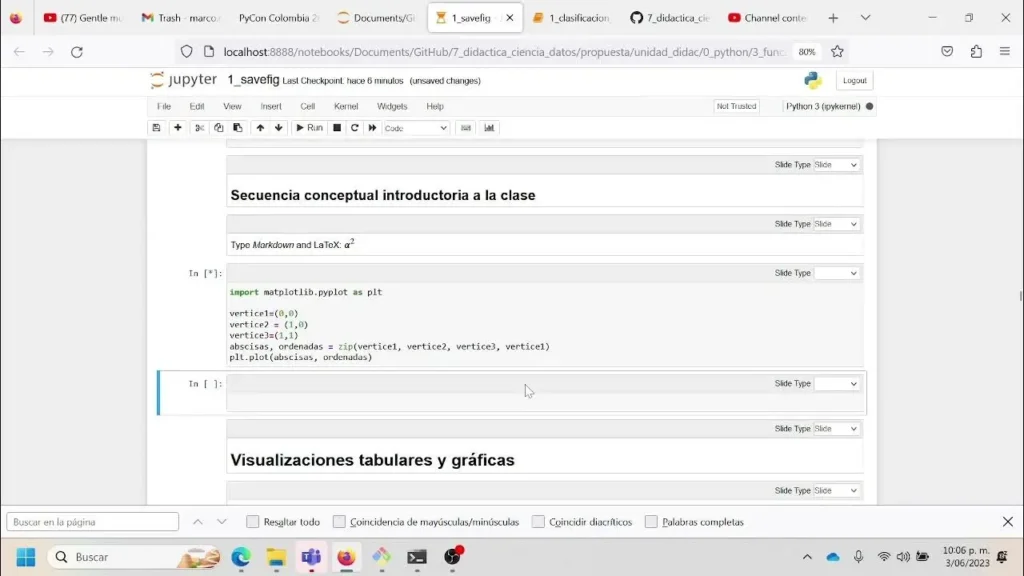Save notebook with the floppy disk icon
The height and width of the screenshot is (576, 1024).
coord(156,128)
